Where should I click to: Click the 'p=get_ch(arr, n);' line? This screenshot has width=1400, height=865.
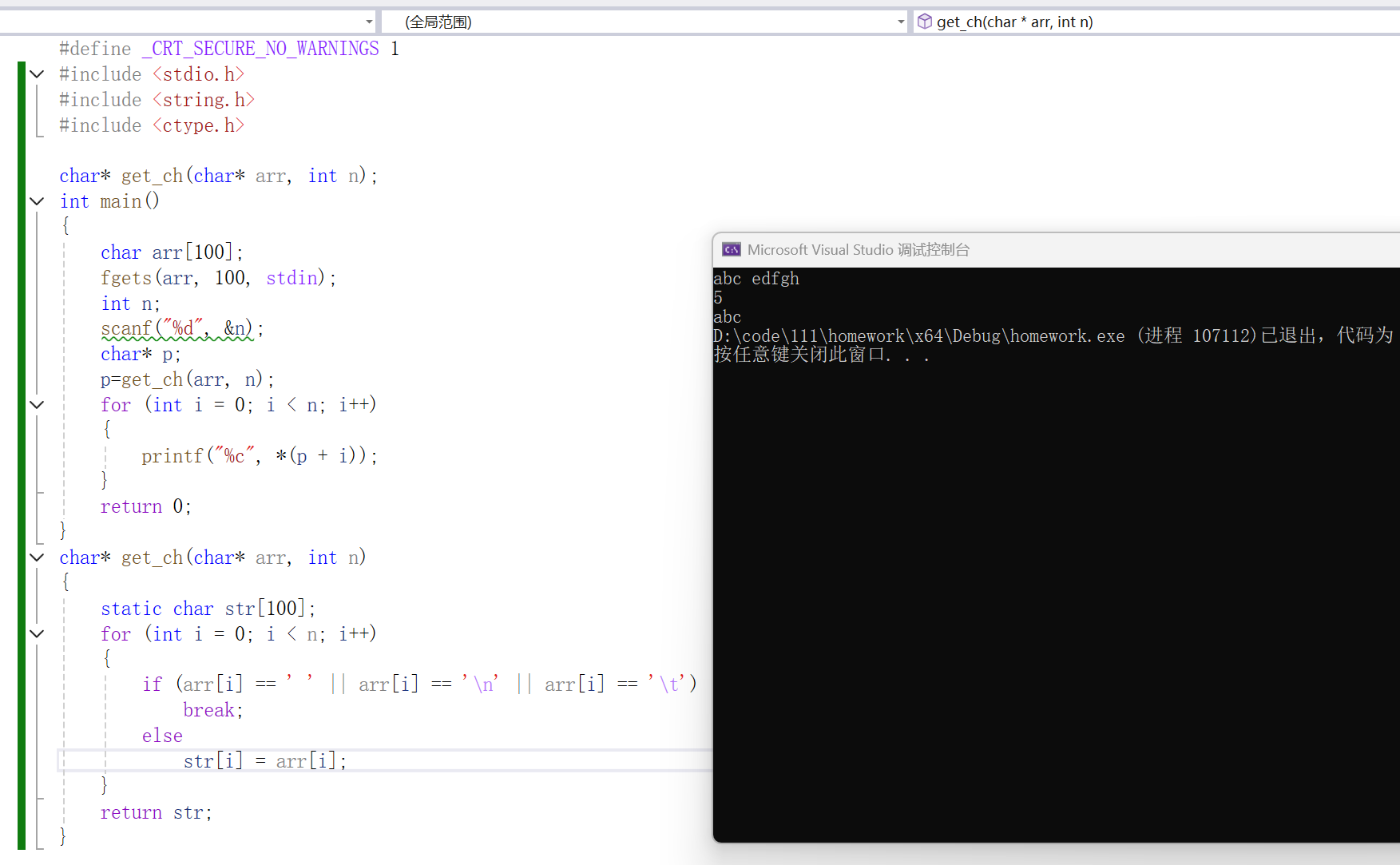187,379
